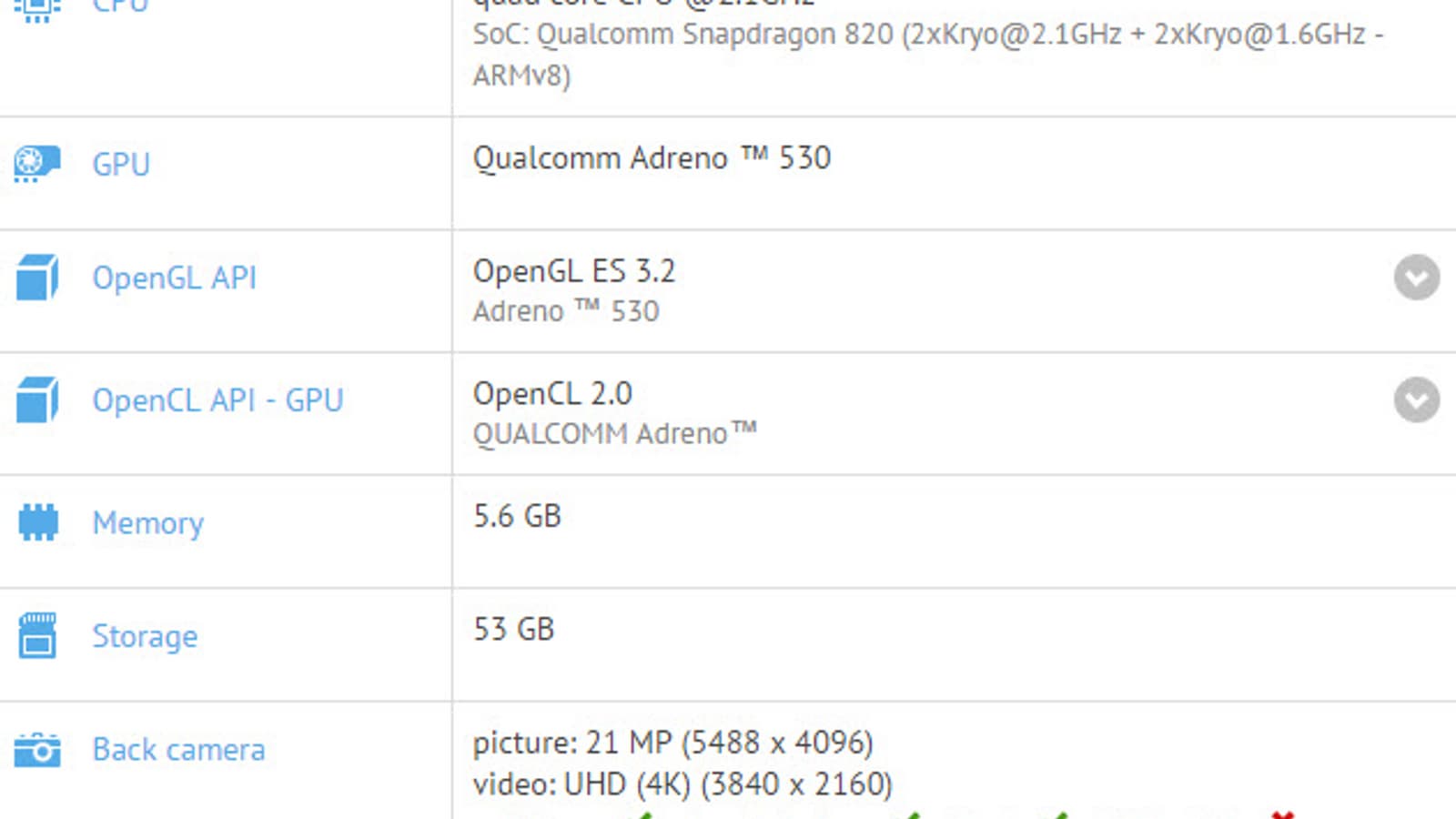
Task: Click the GPU graphics card icon
Action: (36, 164)
